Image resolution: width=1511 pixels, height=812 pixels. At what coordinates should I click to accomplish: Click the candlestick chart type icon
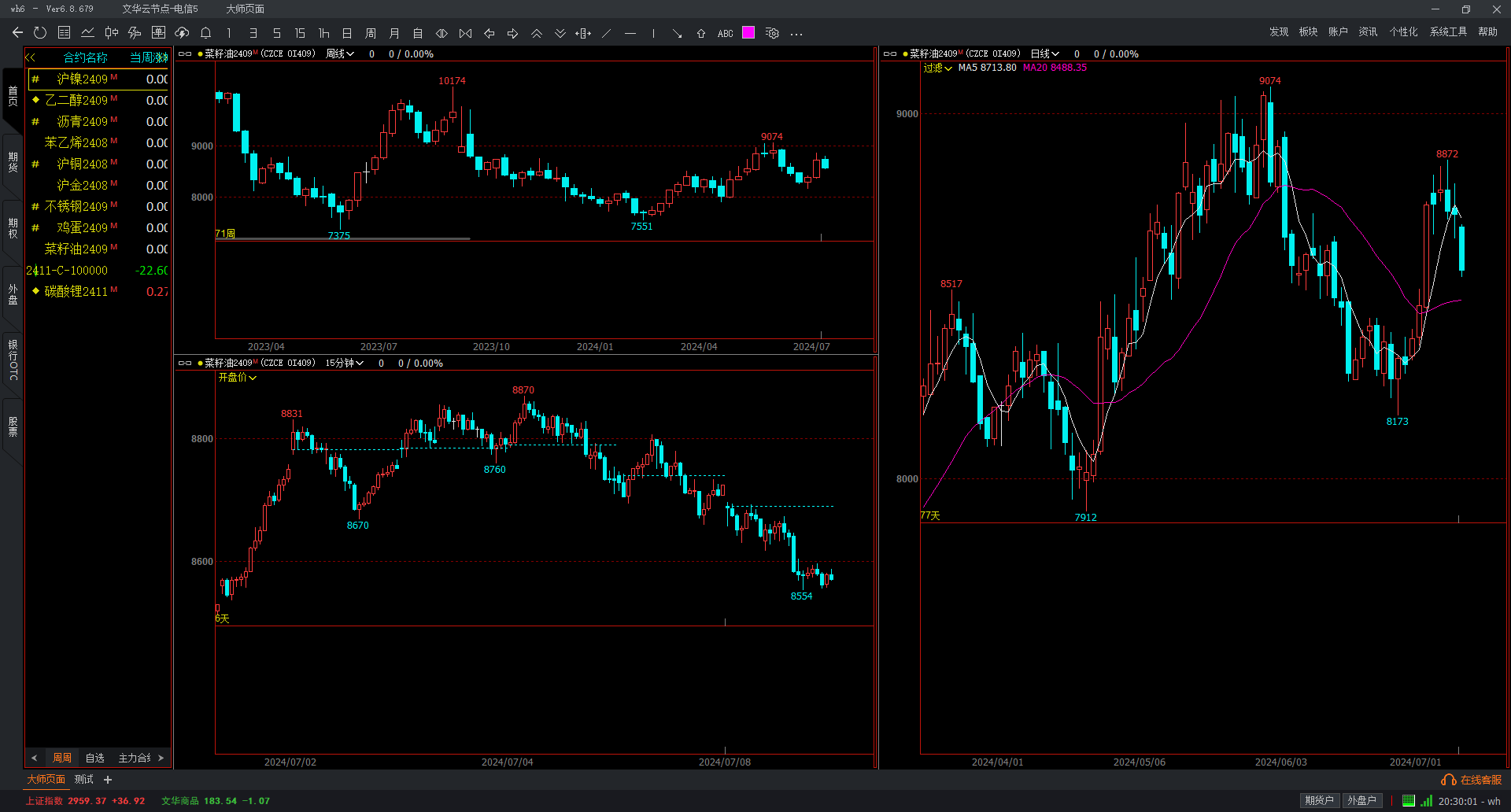click(111, 33)
